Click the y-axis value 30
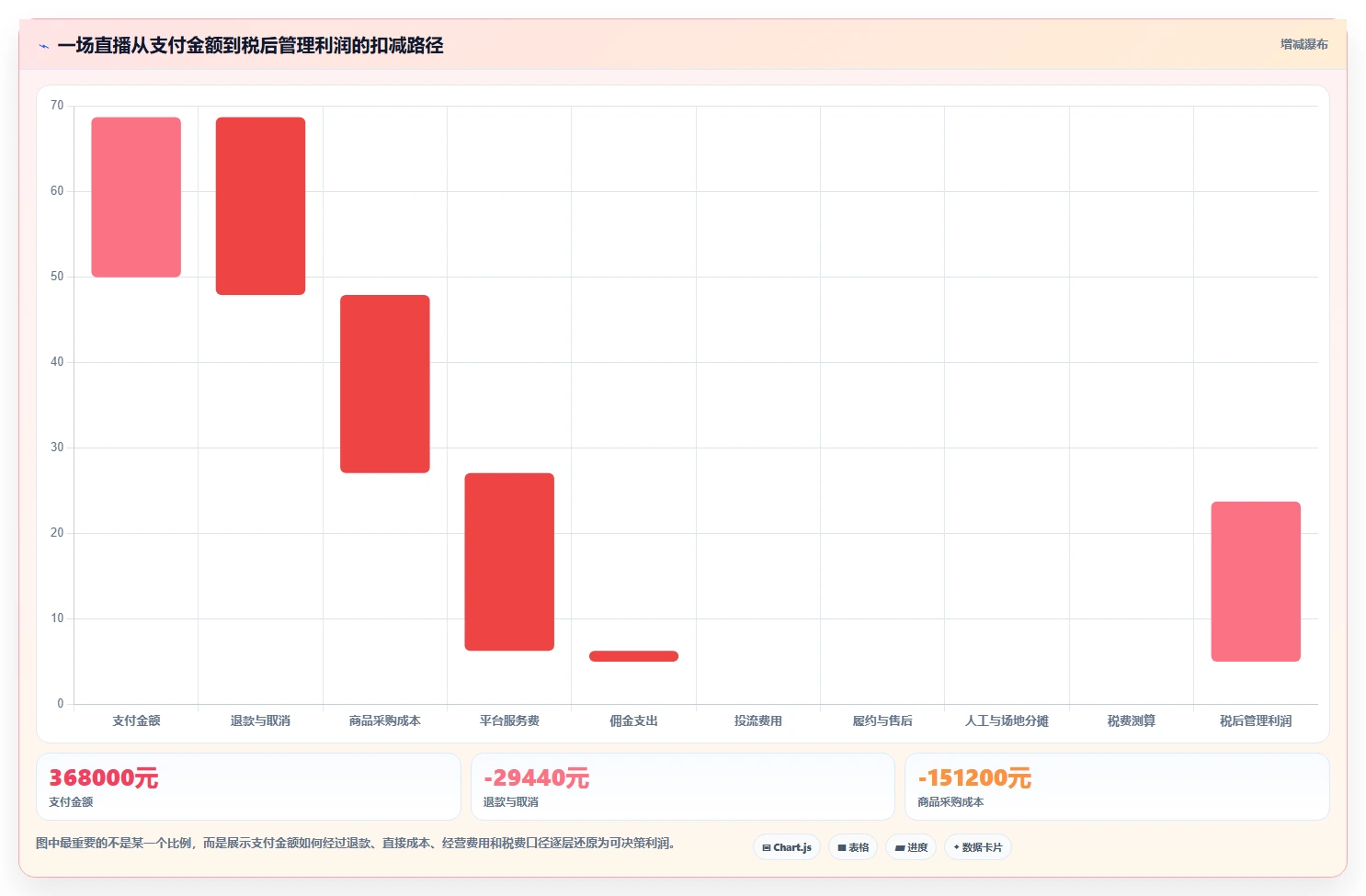Viewport: 1366px width, 896px height. click(57, 448)
